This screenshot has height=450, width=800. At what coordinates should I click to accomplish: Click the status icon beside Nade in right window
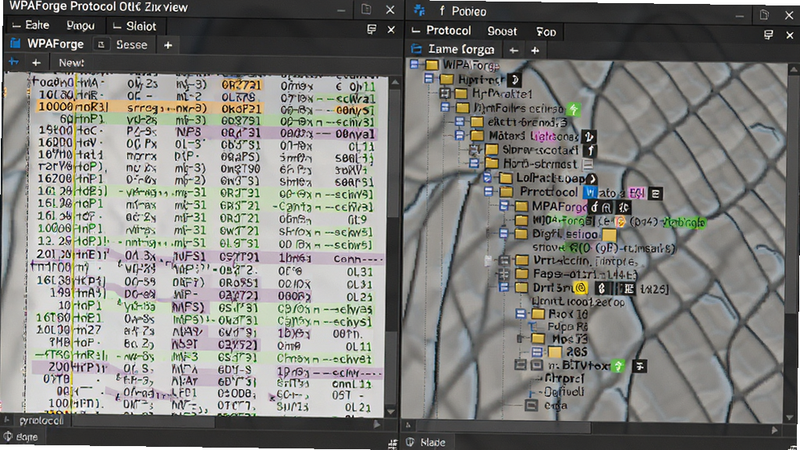(410, 442)
